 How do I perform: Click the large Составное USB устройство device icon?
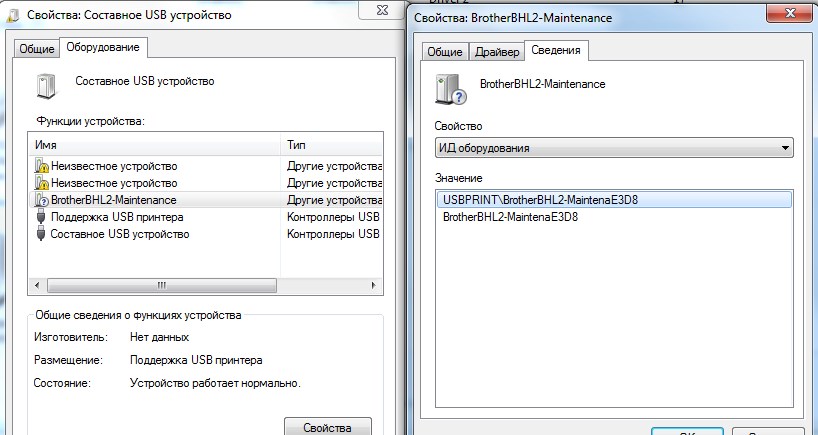point(46,86)
